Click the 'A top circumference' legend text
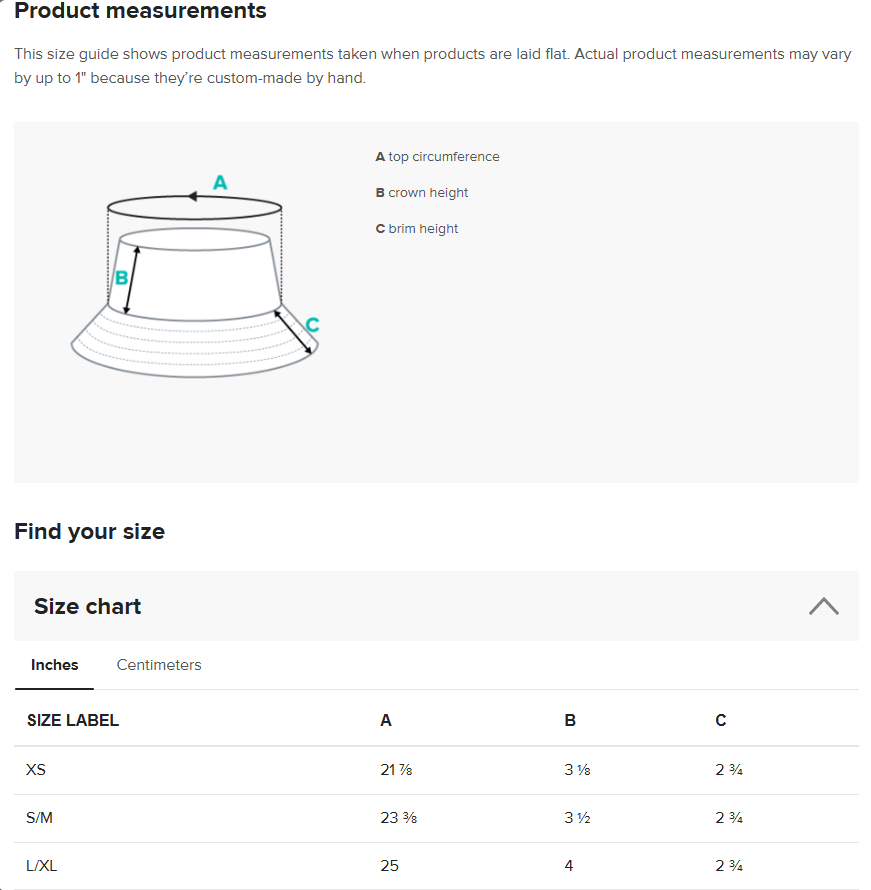 [x=438, y=157]
